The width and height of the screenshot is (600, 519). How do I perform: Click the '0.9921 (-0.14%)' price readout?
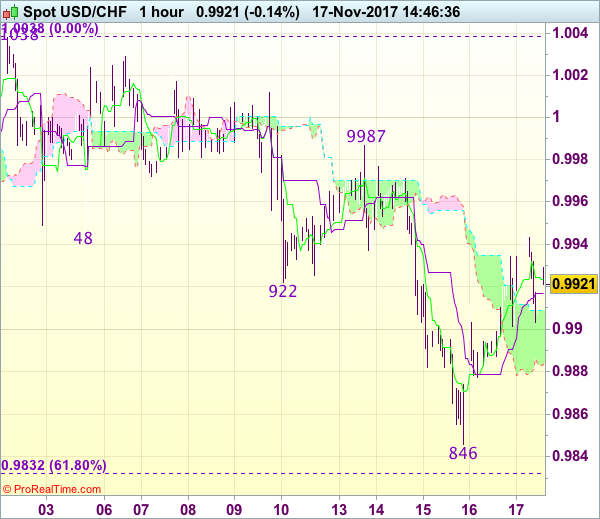248,12
